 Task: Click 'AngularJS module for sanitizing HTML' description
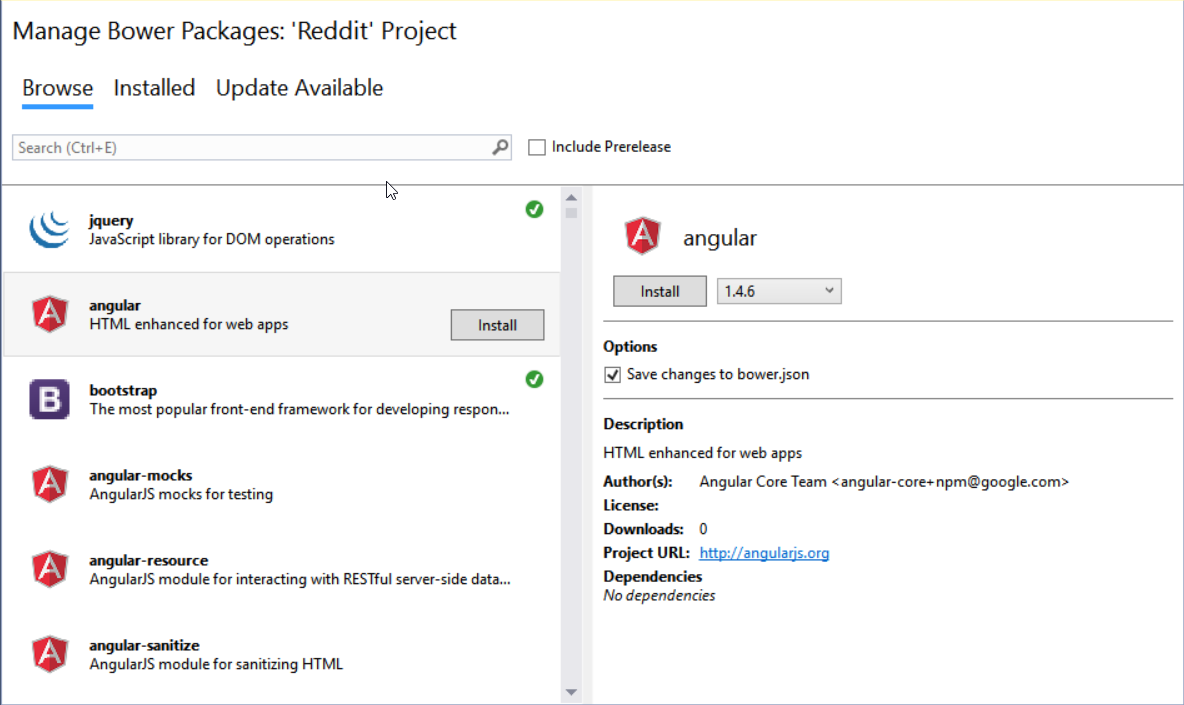click(216, 664)
